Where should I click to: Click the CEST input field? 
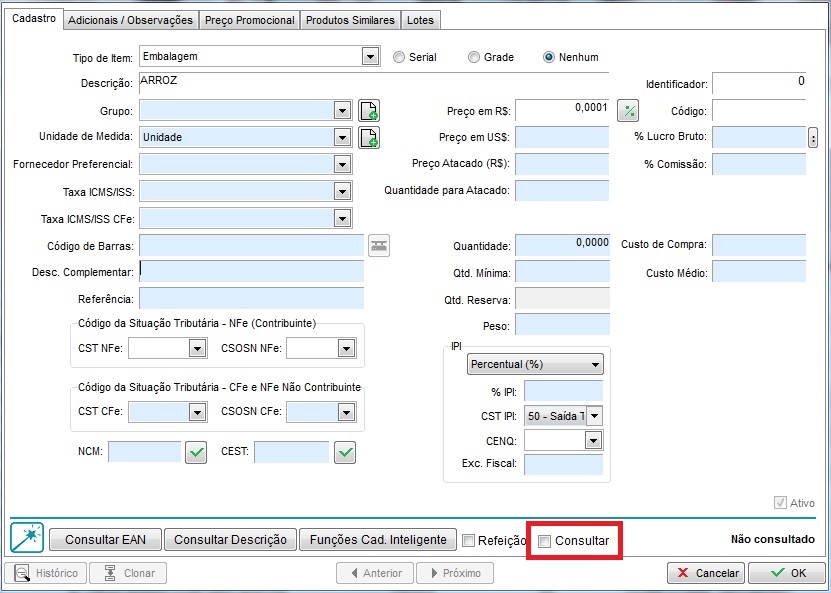click(x=291, y=452)
